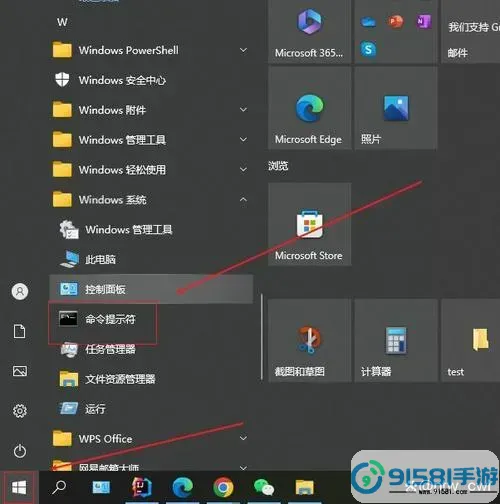Click the Power button icon

20,451
